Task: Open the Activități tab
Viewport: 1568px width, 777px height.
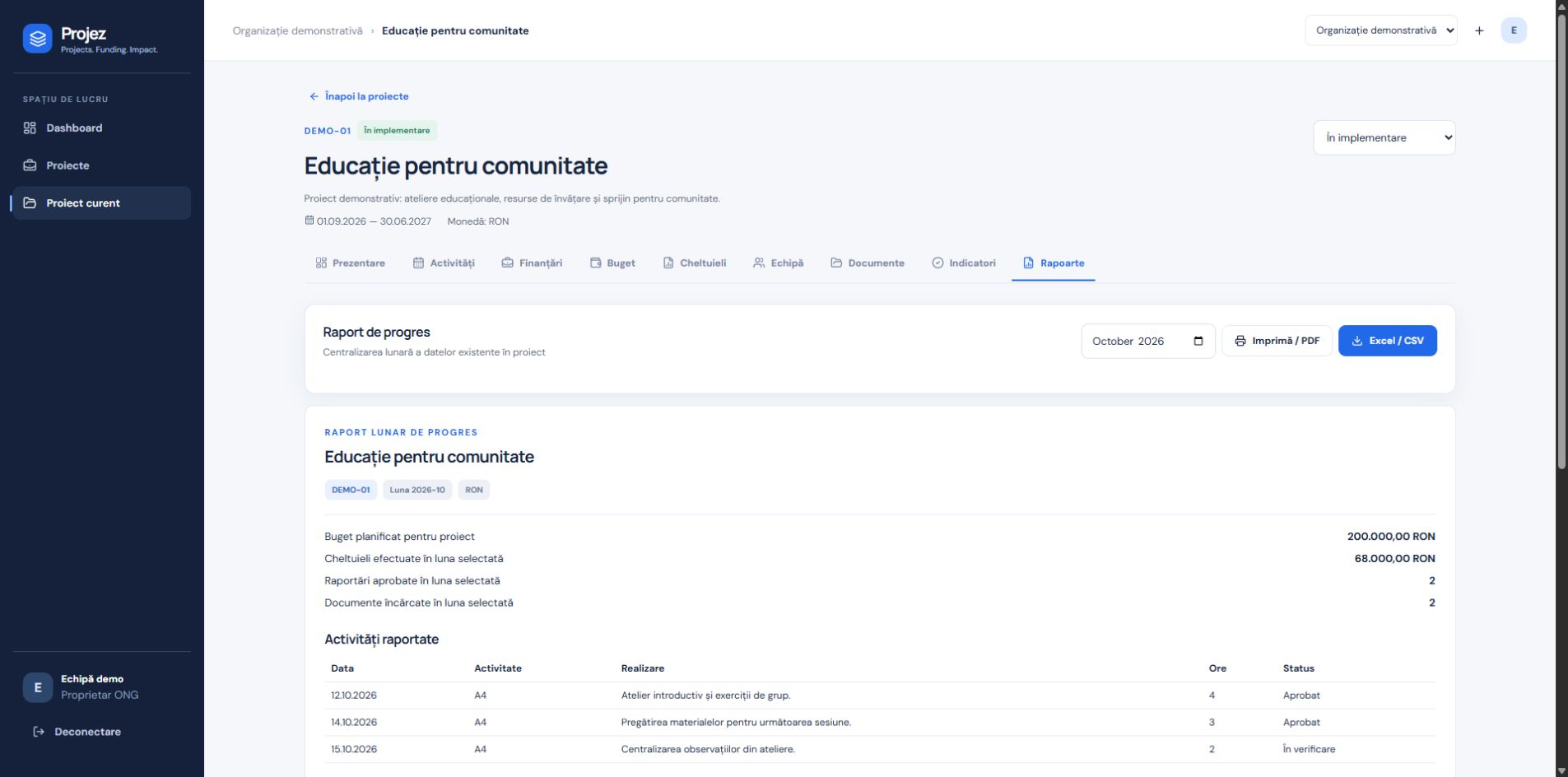Action: (x=444, y=263)
